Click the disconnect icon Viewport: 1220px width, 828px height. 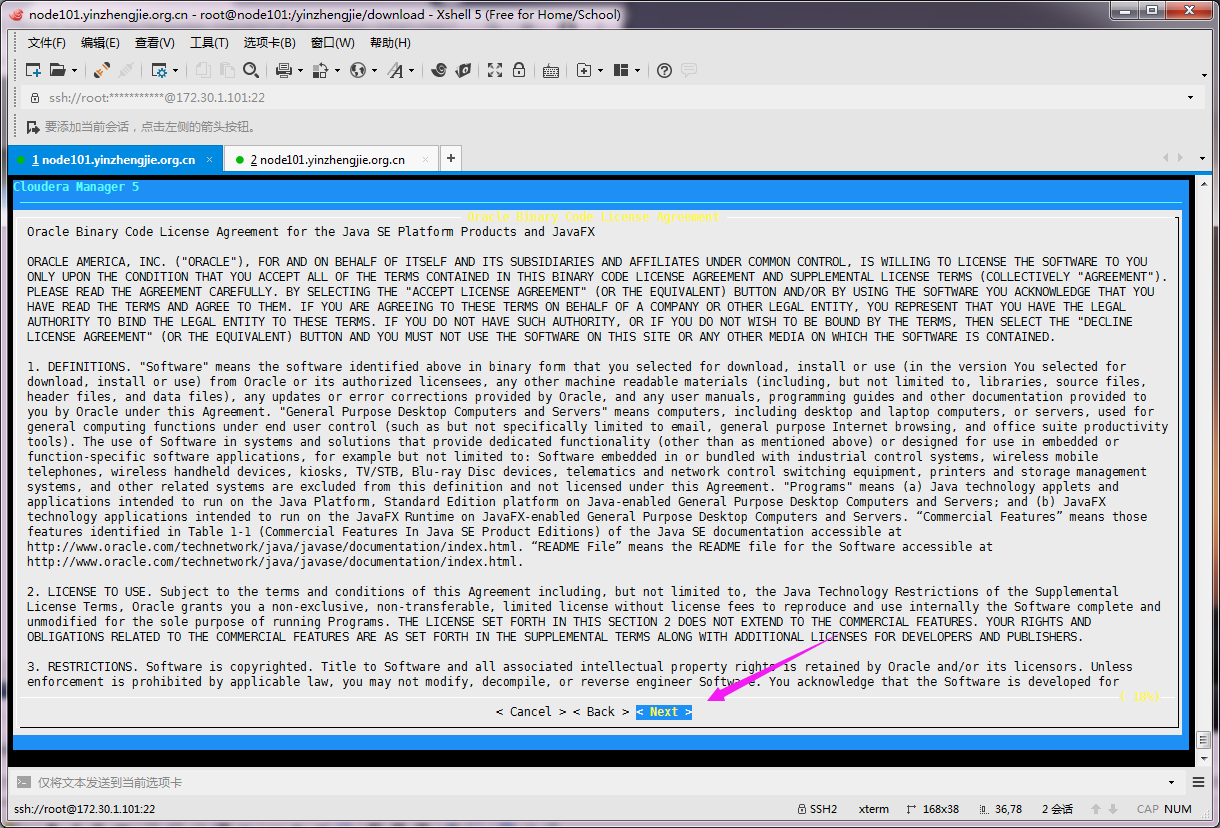pyautogui.click(x=126, y=70)
